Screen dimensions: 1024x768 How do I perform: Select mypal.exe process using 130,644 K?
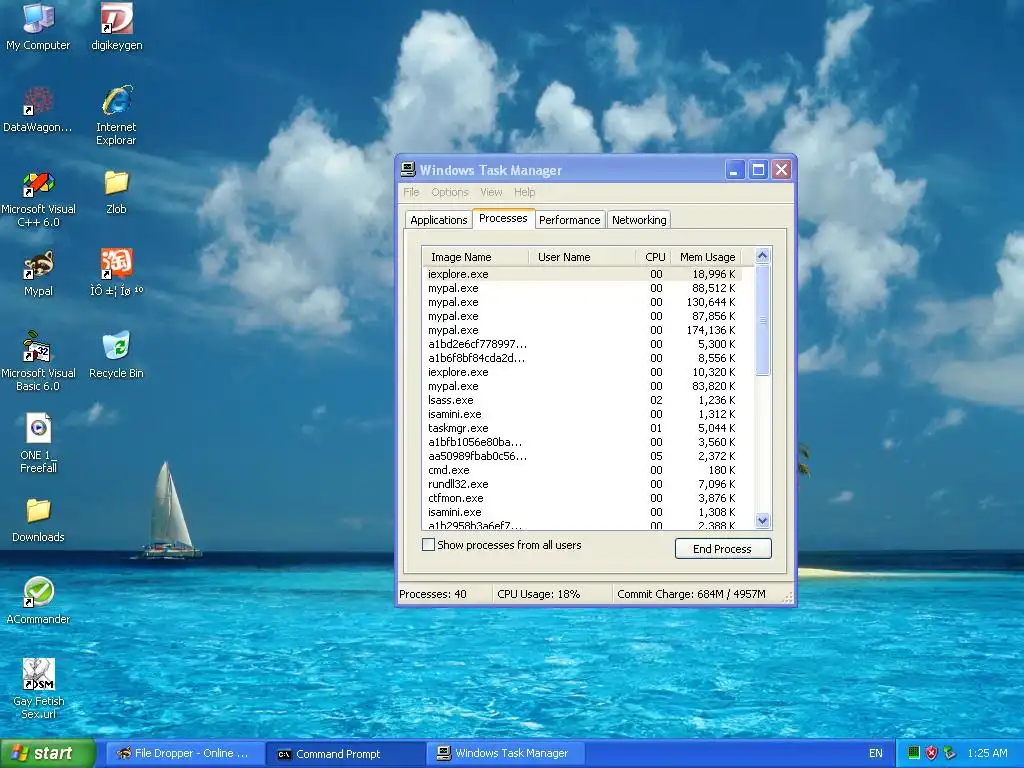click(583, 302)
